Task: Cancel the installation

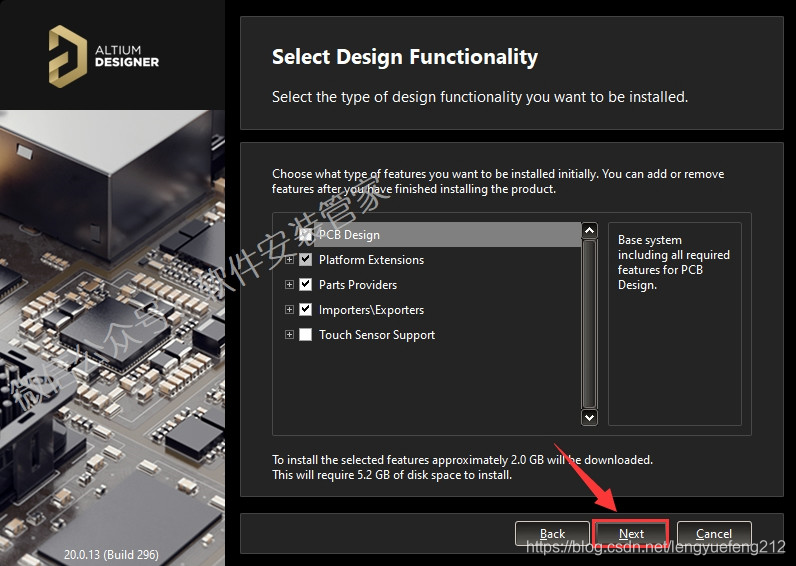Action: click(x=714, y=534)
